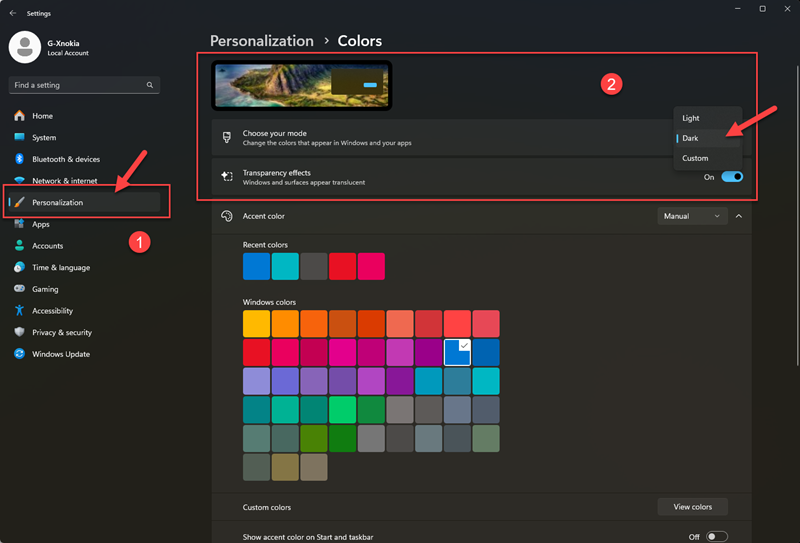Click the Accounts person icon
Viewport: 800px width, 543px height.
pos(19,245)
